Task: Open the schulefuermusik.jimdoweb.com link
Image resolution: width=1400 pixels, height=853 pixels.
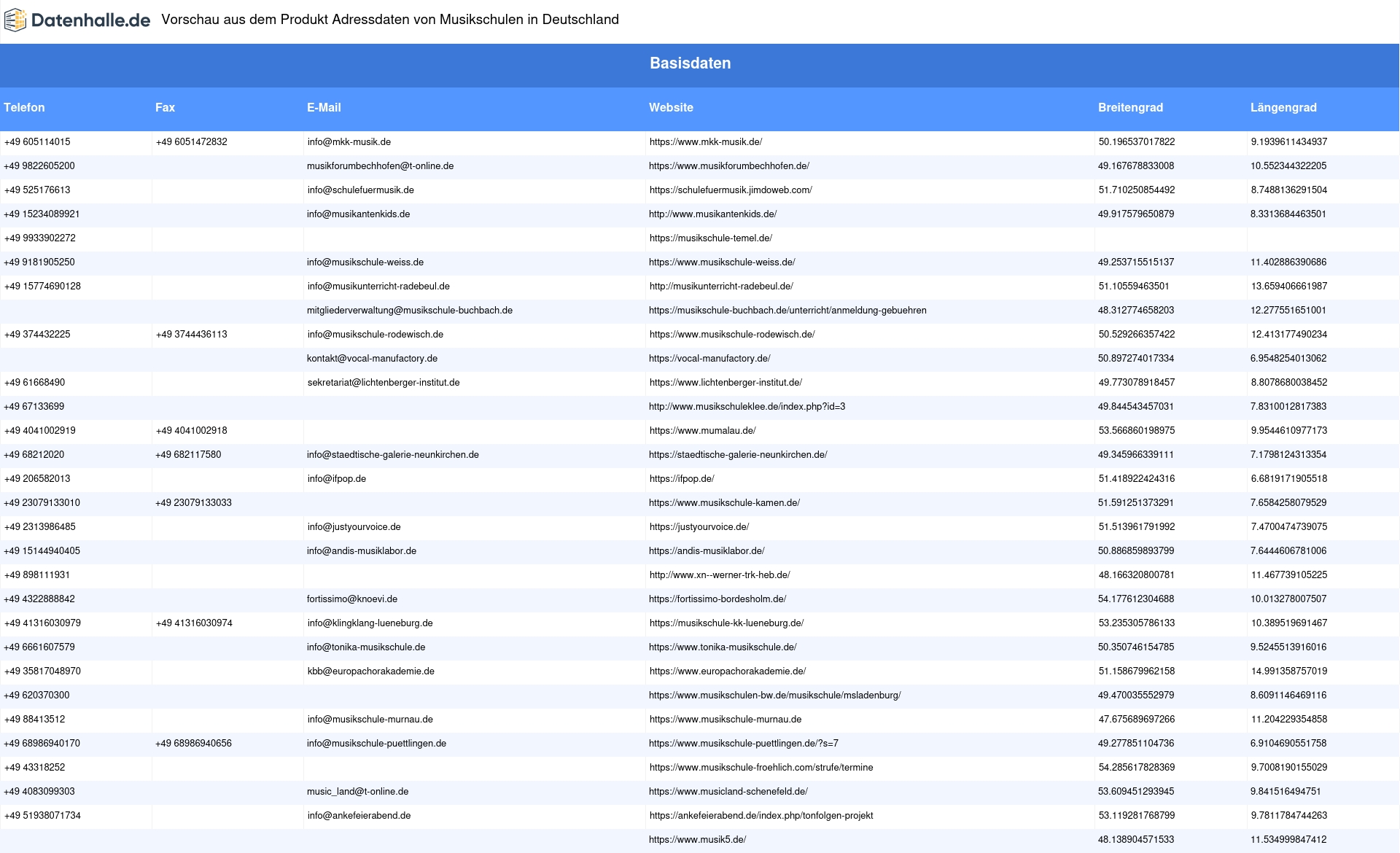Action: (731, 190)
